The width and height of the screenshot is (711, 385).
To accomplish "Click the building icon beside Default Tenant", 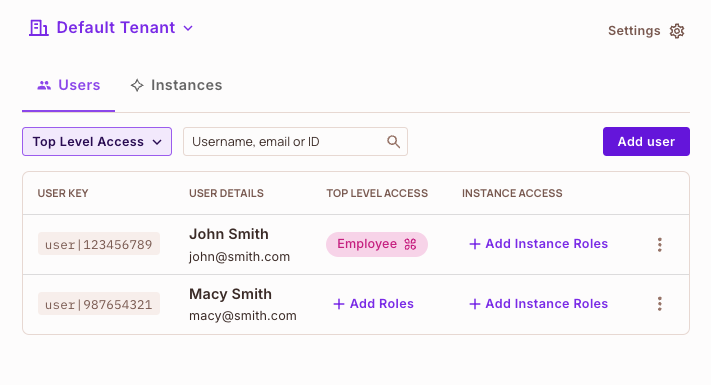I will (x=39, y=28).
